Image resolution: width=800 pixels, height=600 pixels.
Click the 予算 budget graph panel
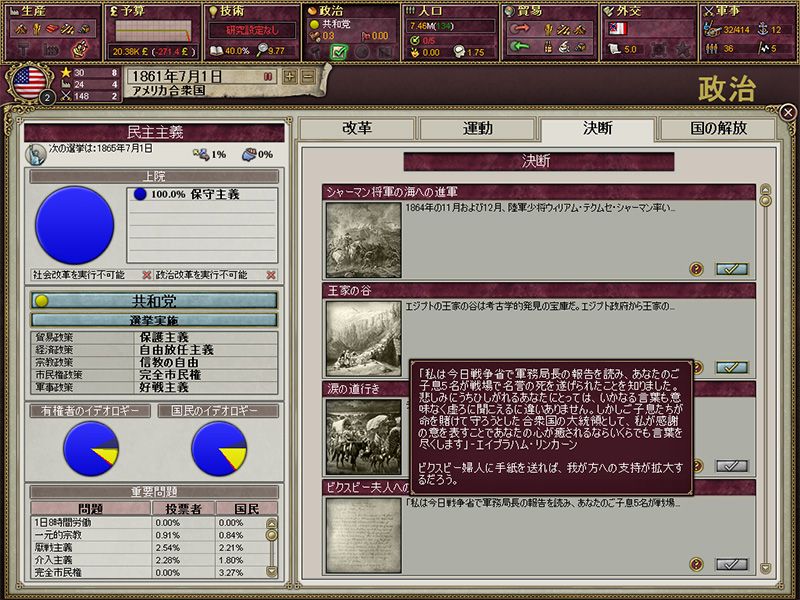pos(153,31)
